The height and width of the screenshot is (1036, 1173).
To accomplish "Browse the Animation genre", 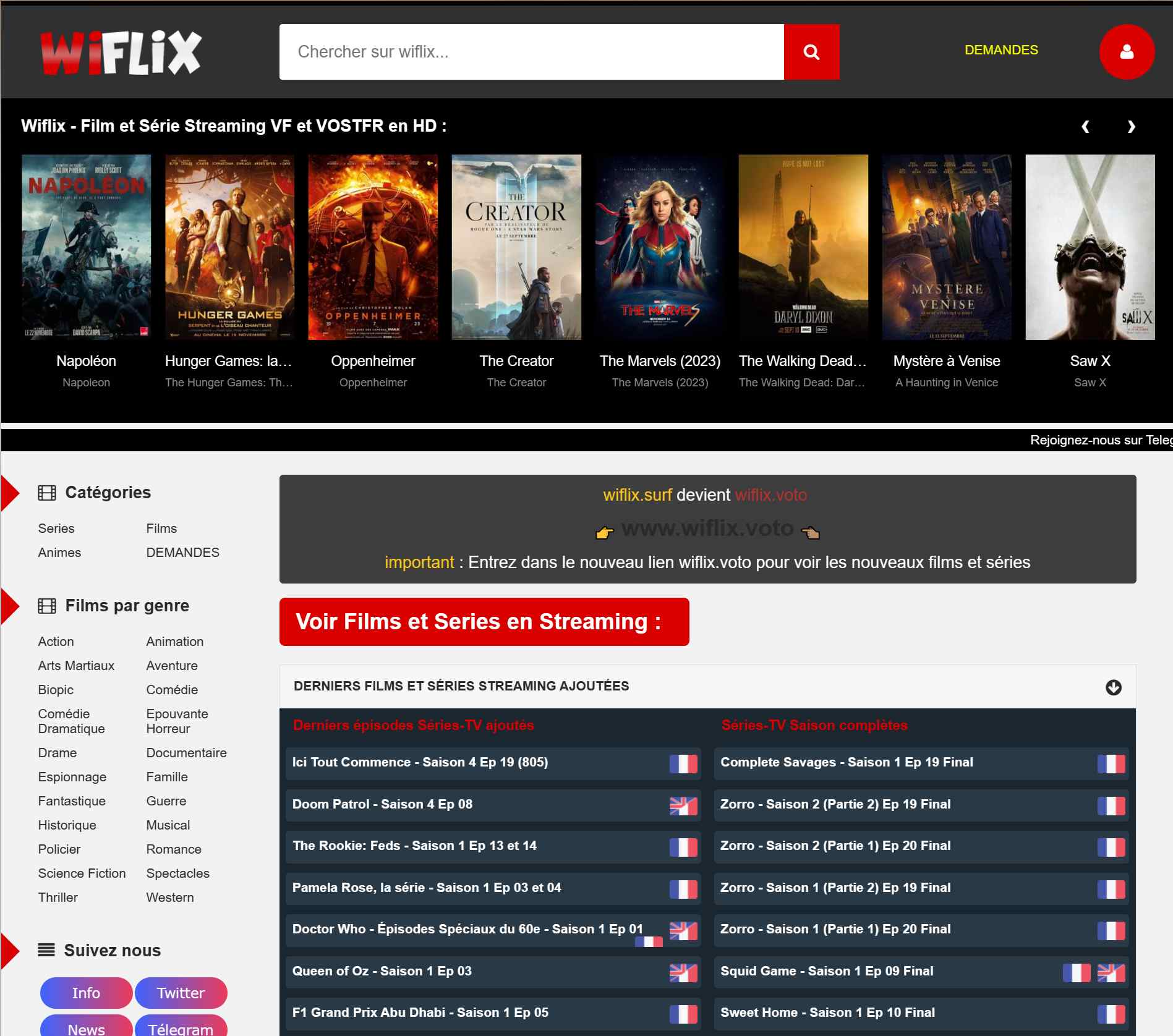I will point(175,642).
